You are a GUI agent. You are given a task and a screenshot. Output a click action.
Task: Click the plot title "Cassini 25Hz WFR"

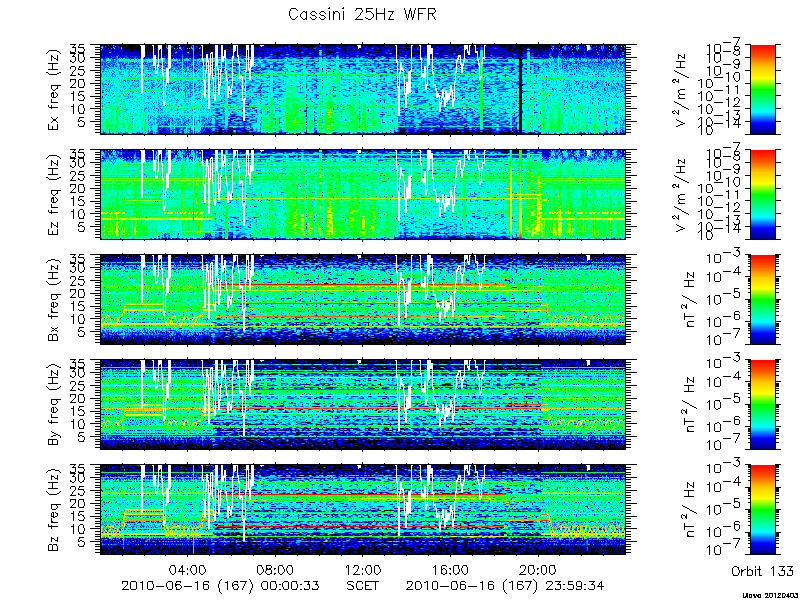tap(362, 14)
